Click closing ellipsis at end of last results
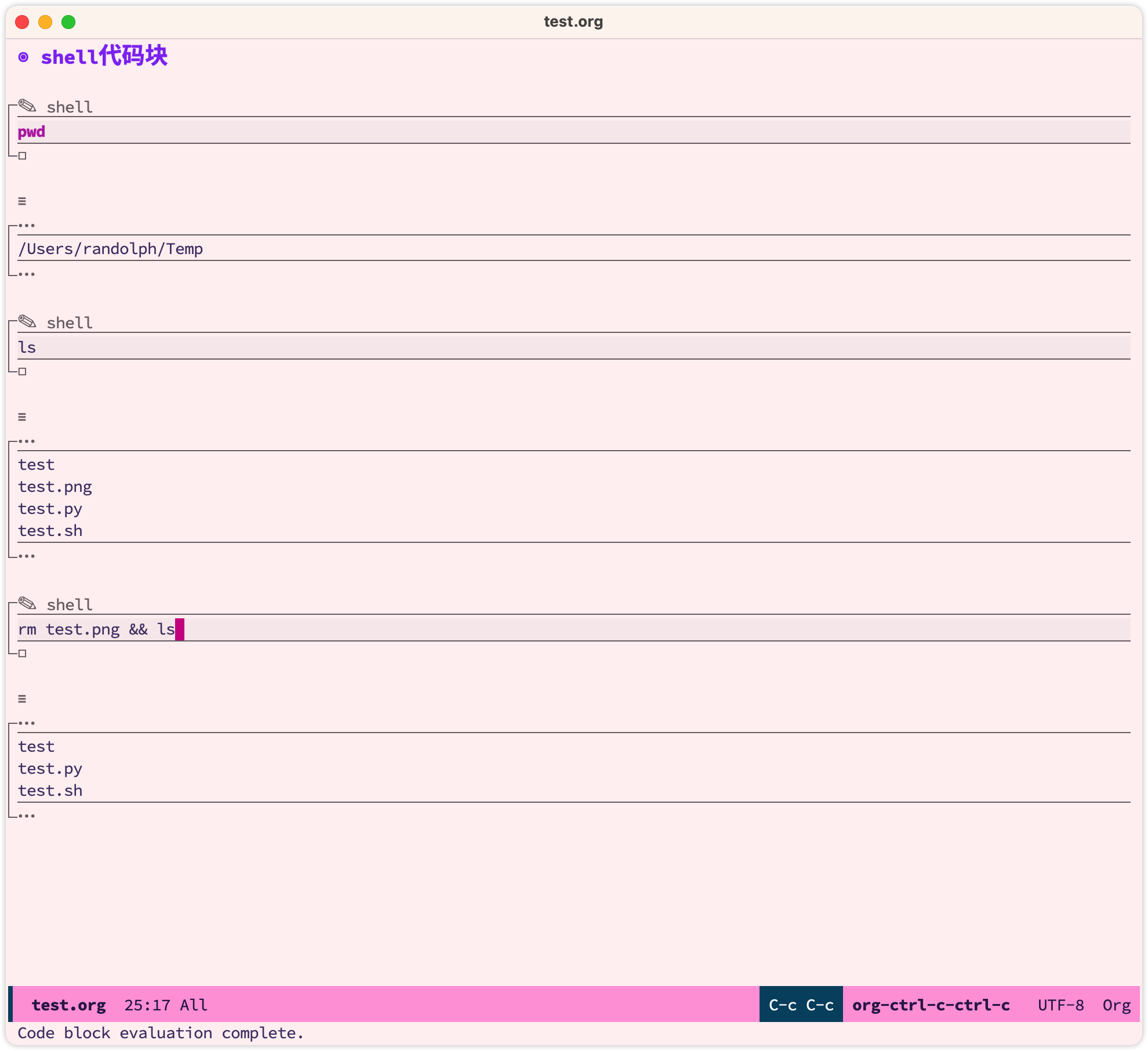 coord(27,816)
